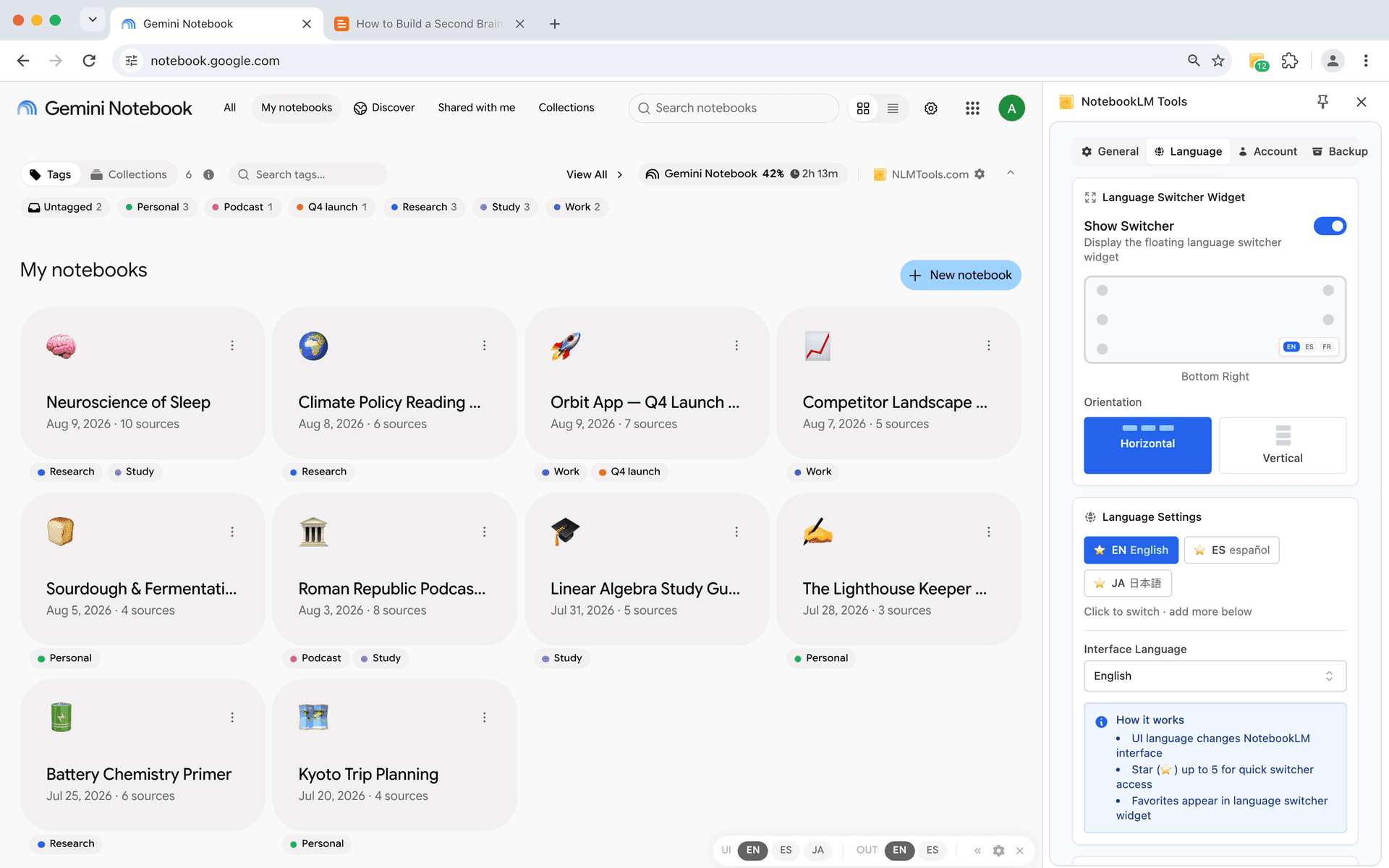Toggle the Show Switcher switch off
The image size is (1389, 868).
point(1330,226)
